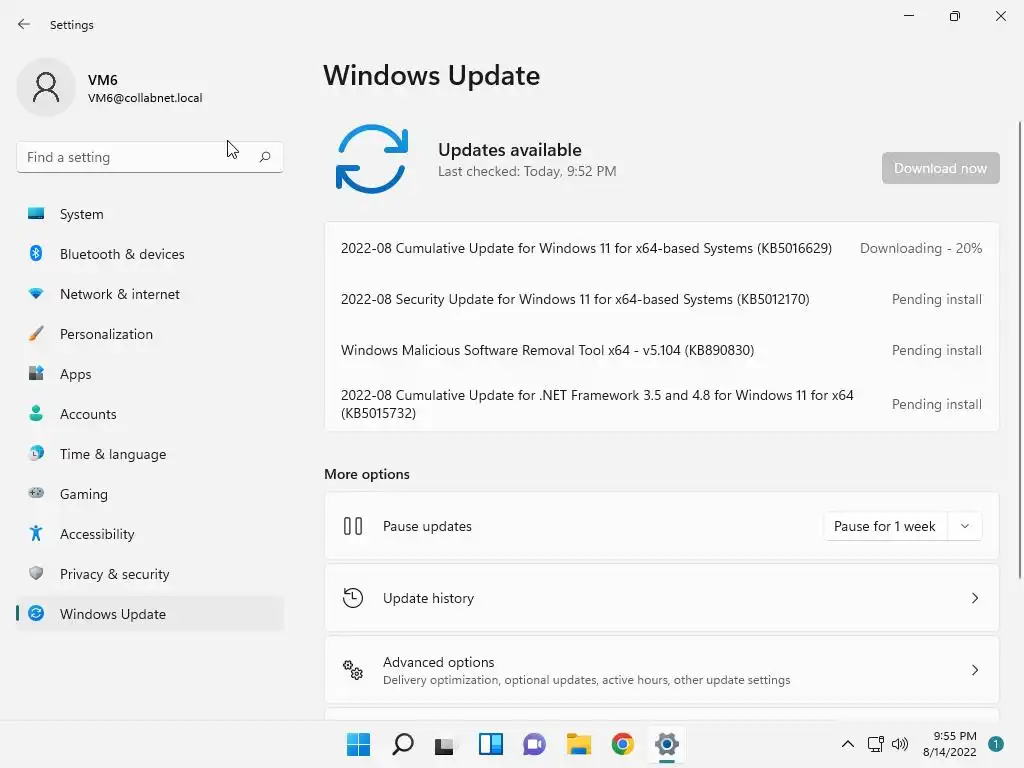Image resolution: width=1024 pixels, height=768 pixels.
Task: Open Update history chevron arrow
Action: pyautogui.click(x=974, y=598)
